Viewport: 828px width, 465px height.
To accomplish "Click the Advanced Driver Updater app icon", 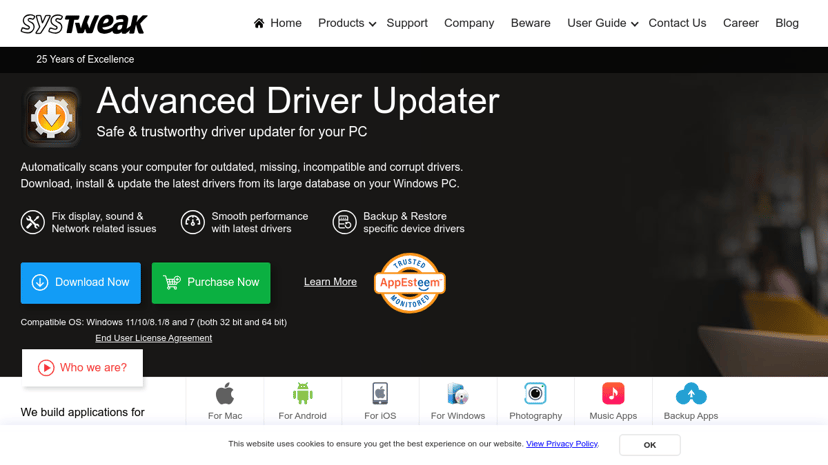I will 51,117.
